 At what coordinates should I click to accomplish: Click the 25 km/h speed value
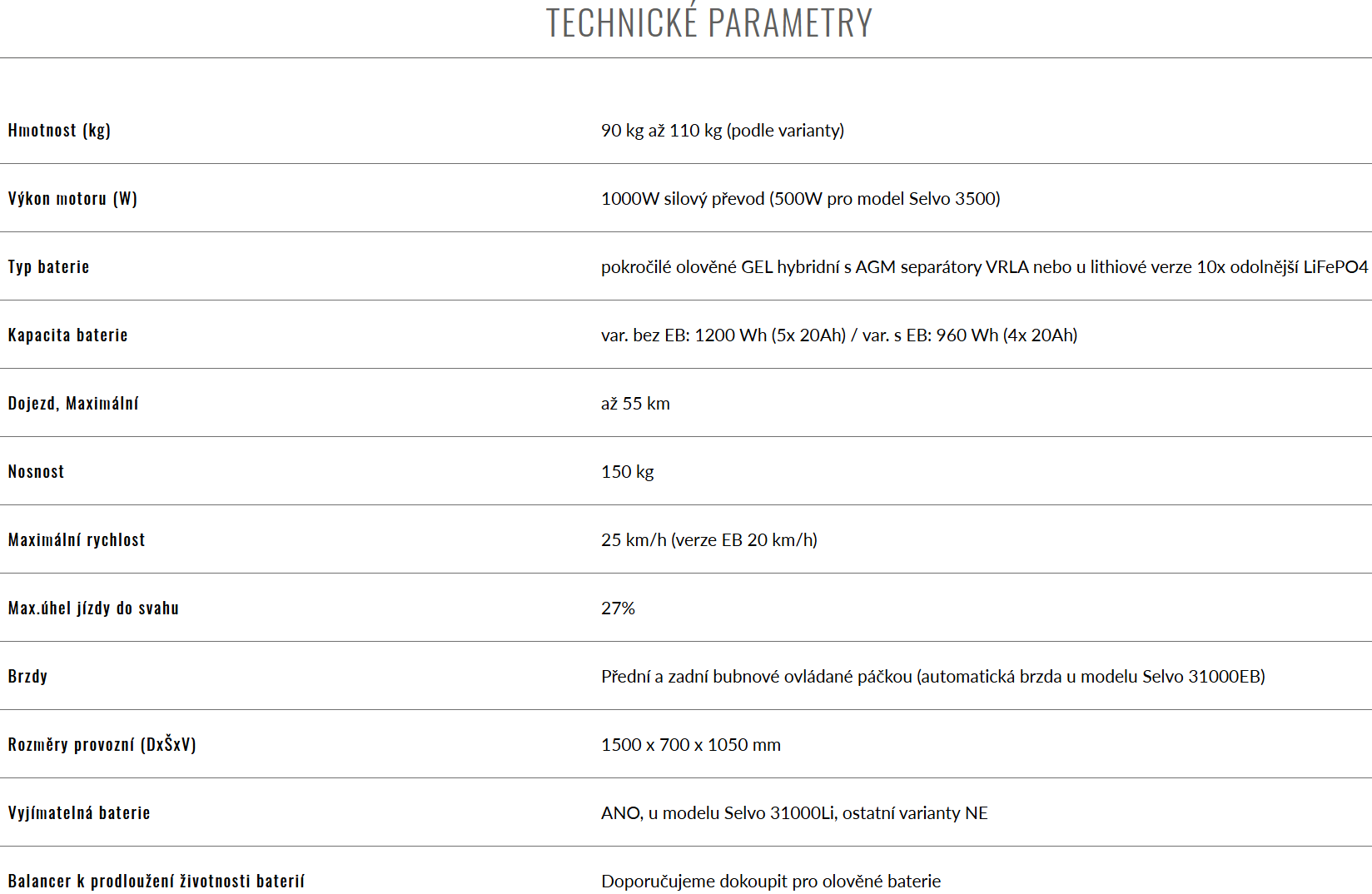click(x=709, y=540)
